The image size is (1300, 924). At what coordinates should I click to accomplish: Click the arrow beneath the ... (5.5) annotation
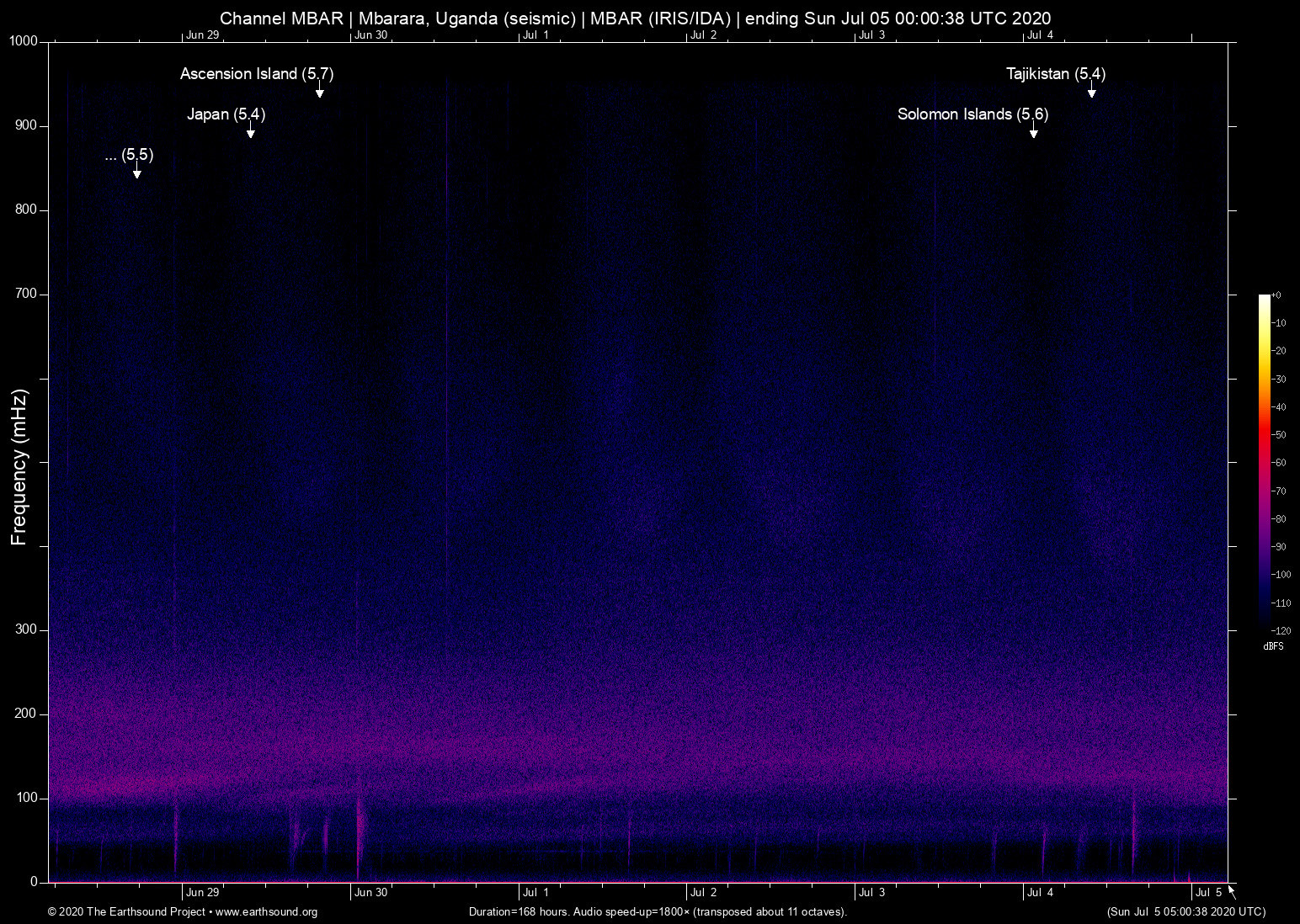pyautogui.click(x=137, y=173)
